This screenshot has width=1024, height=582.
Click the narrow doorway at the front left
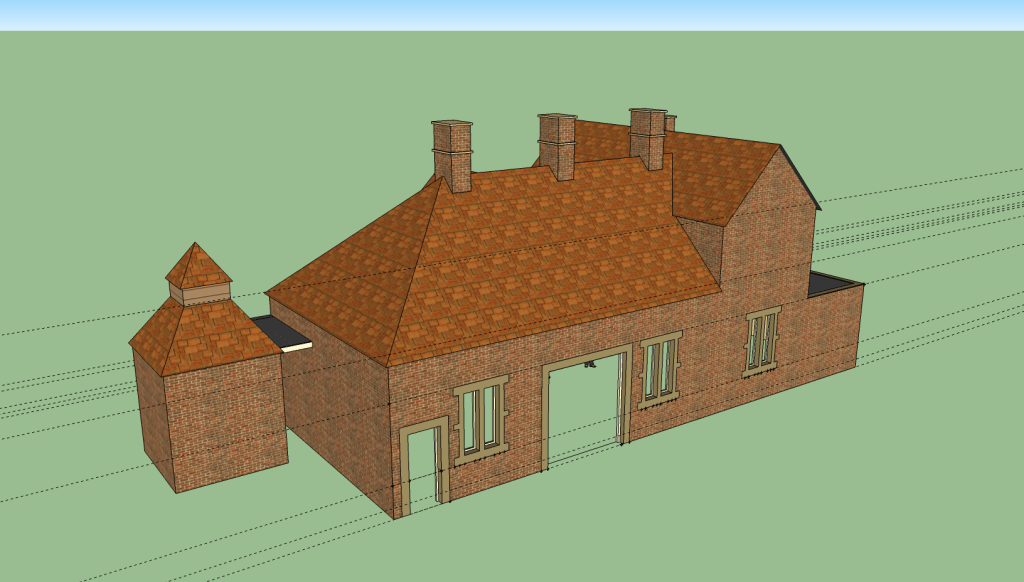tap(423, 468)
